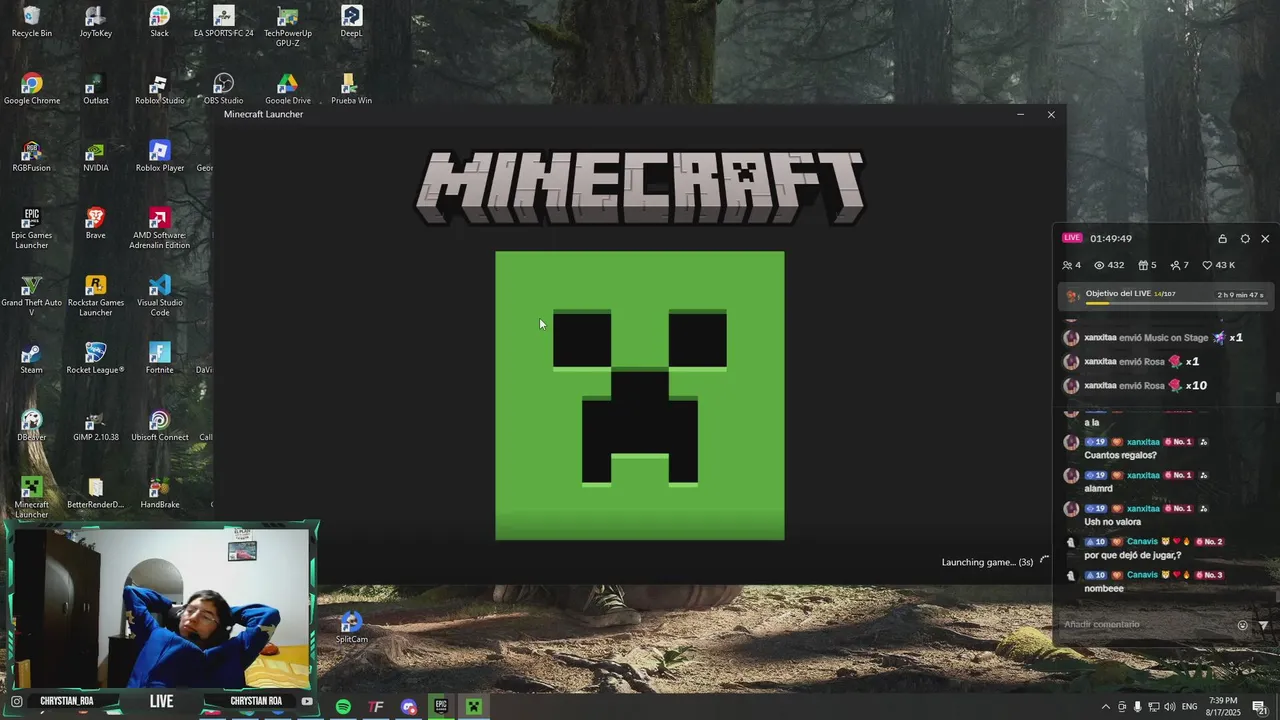The height and width of the screenshot is (720, 1280).
Task: Select Minecraft Launcher desktop icon
Action: click(x=31, y=496)
